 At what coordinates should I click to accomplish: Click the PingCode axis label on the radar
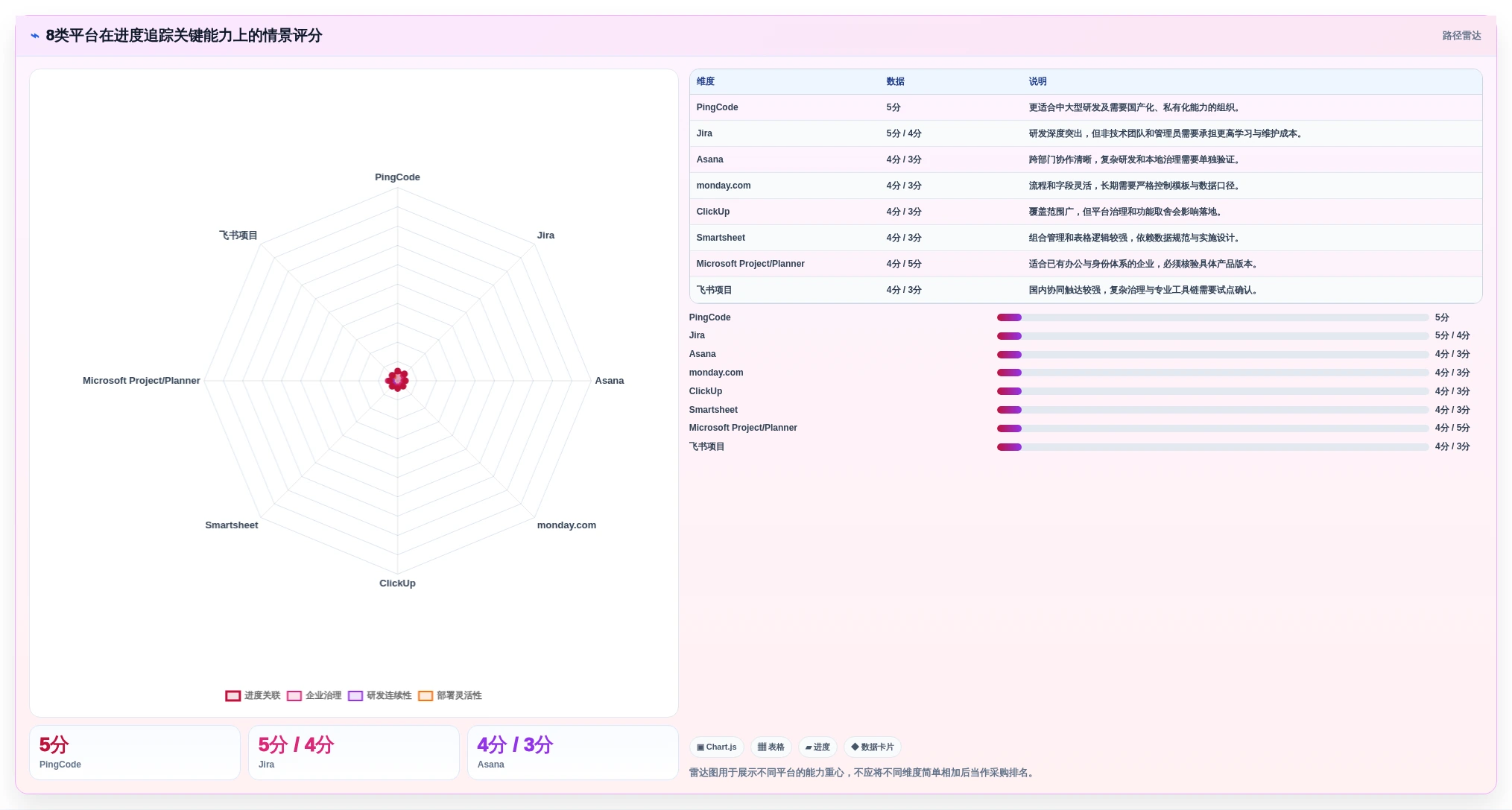[397, 177]
